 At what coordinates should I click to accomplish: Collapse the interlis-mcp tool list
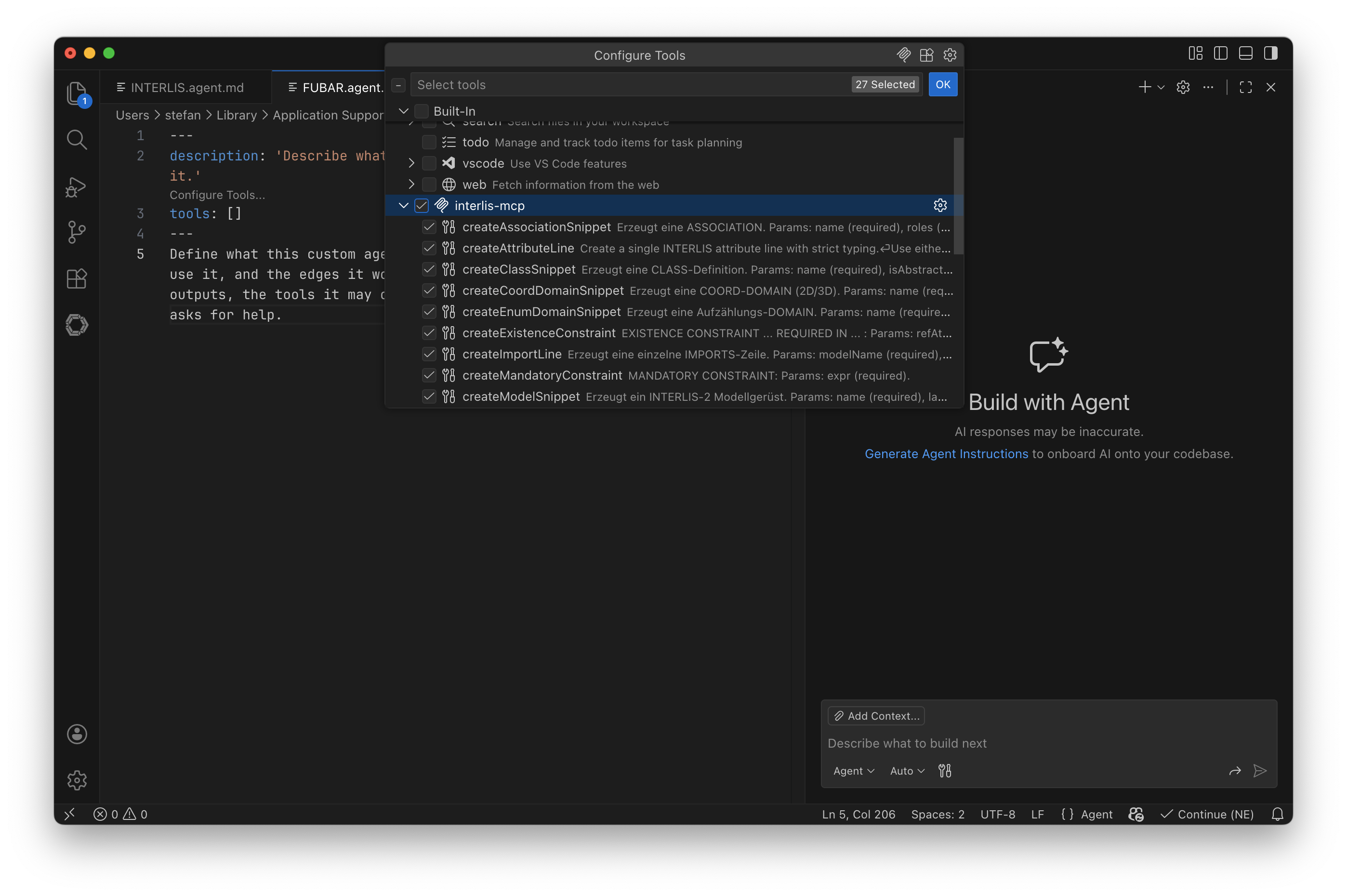[403, 205]
